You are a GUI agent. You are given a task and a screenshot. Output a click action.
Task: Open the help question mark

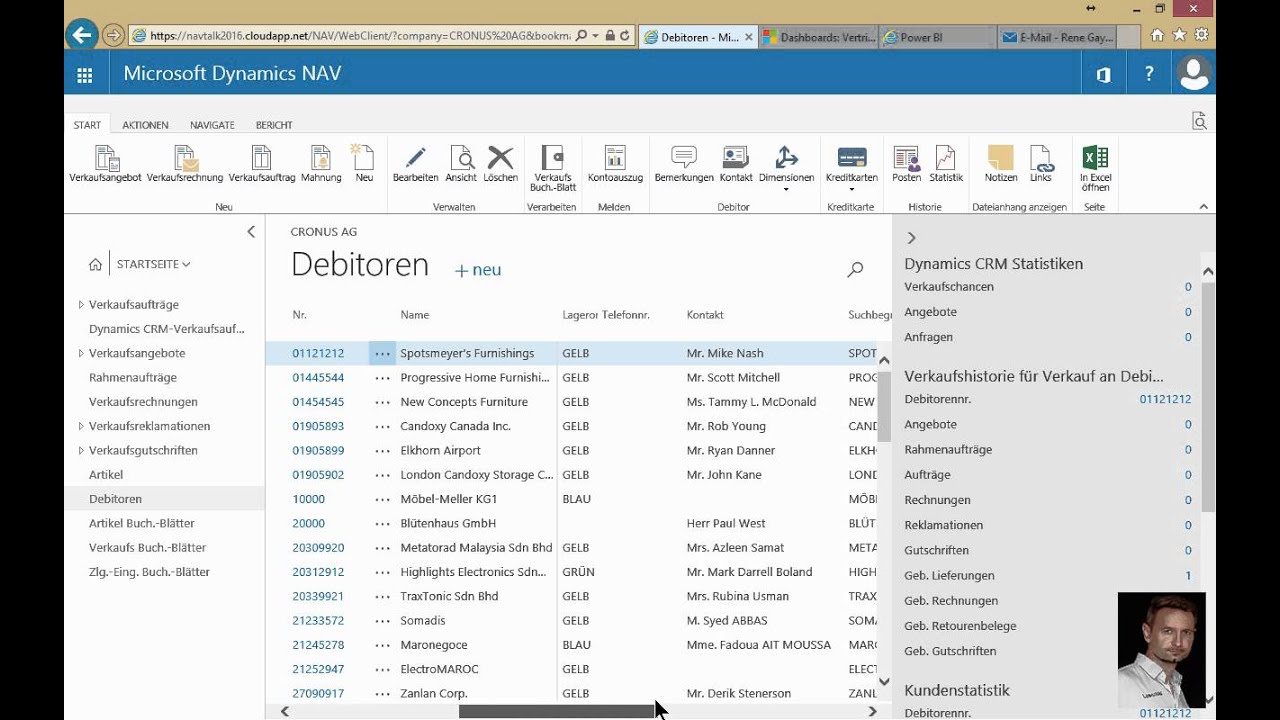1149,74
